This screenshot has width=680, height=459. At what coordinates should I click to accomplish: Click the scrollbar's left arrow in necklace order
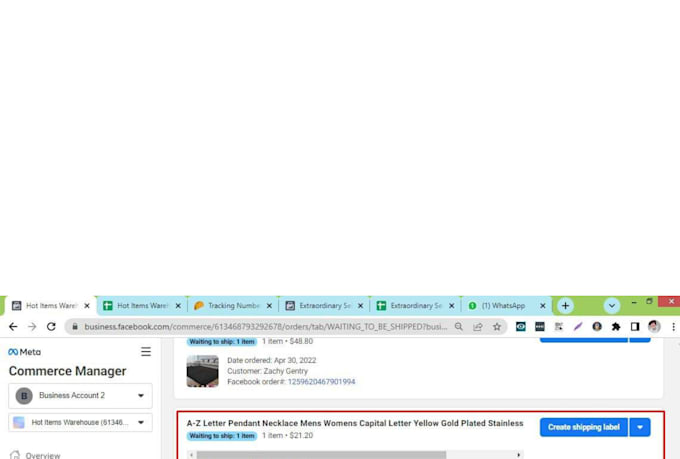tap(191, 455)
